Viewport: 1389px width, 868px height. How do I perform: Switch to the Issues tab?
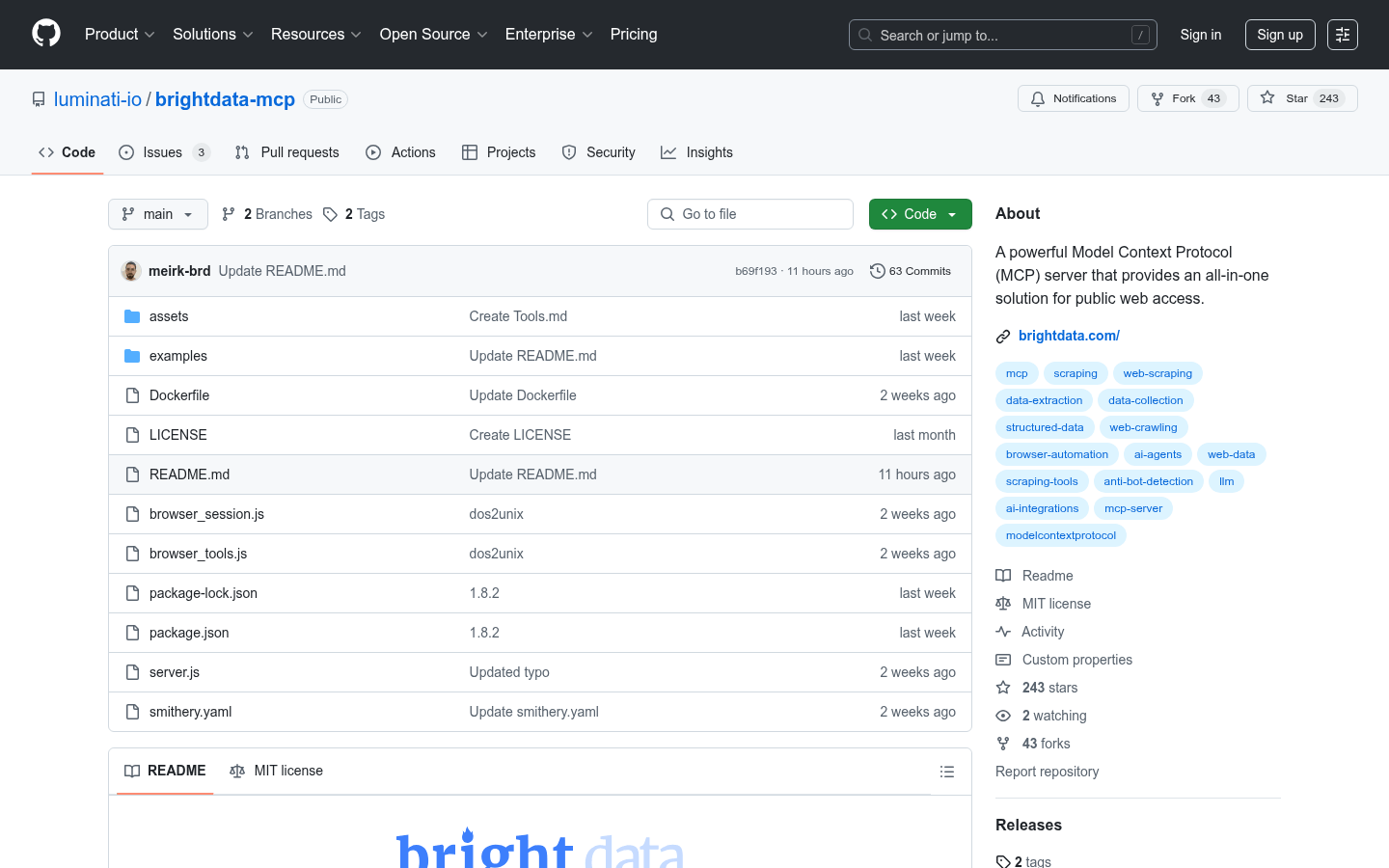coord(163,152)
